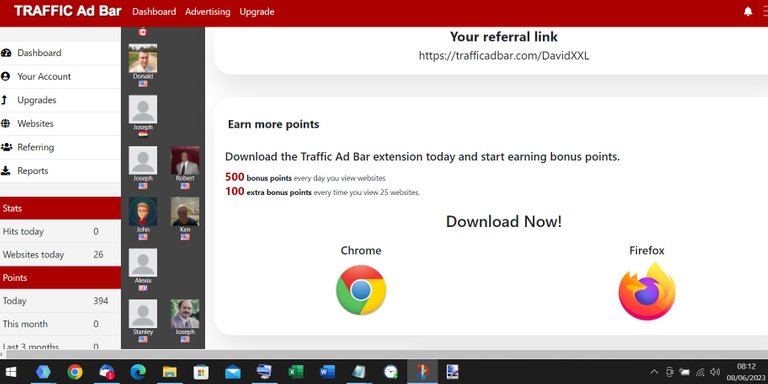Click the trafficadbar.com/DavidXXL referral link

coord(504,56)
